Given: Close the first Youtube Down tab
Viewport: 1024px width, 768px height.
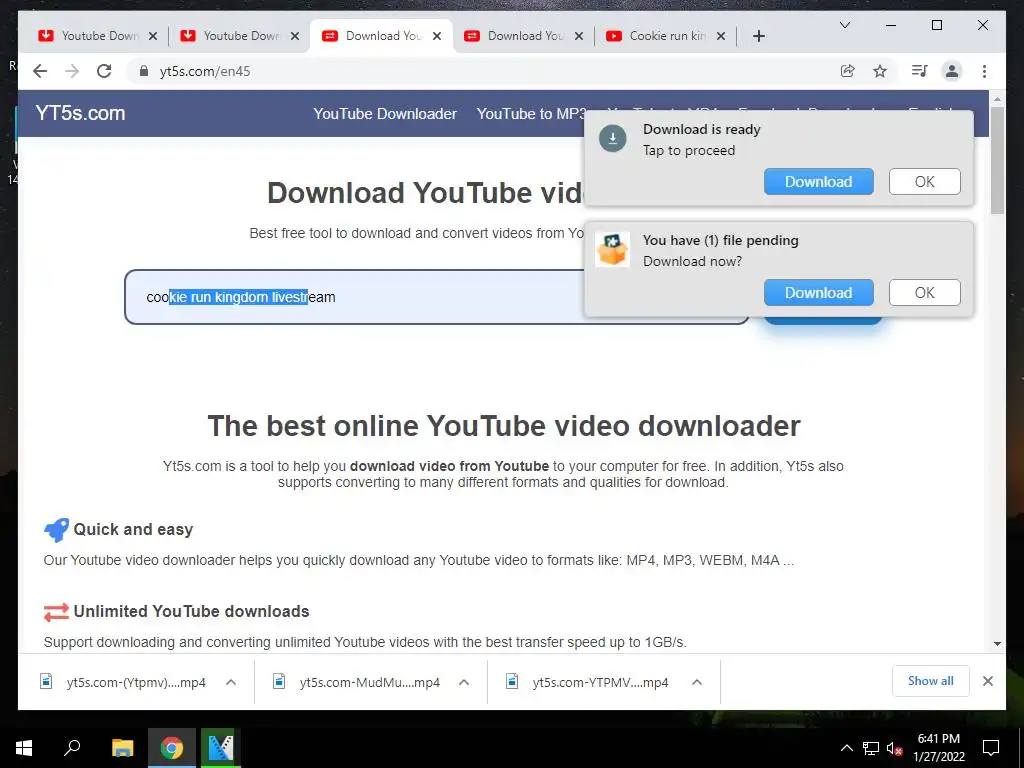Looking at the screenshot, I should 153,36.
